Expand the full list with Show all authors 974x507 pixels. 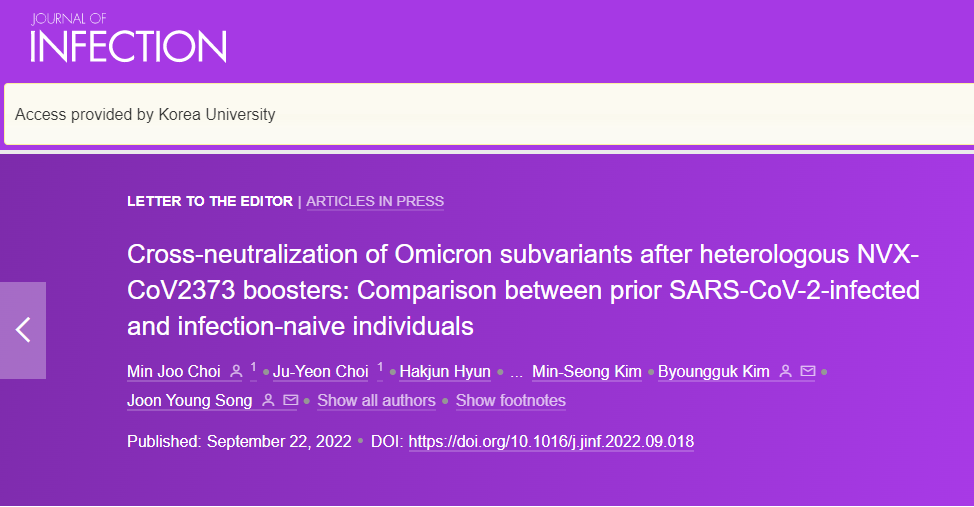(376, 401)
